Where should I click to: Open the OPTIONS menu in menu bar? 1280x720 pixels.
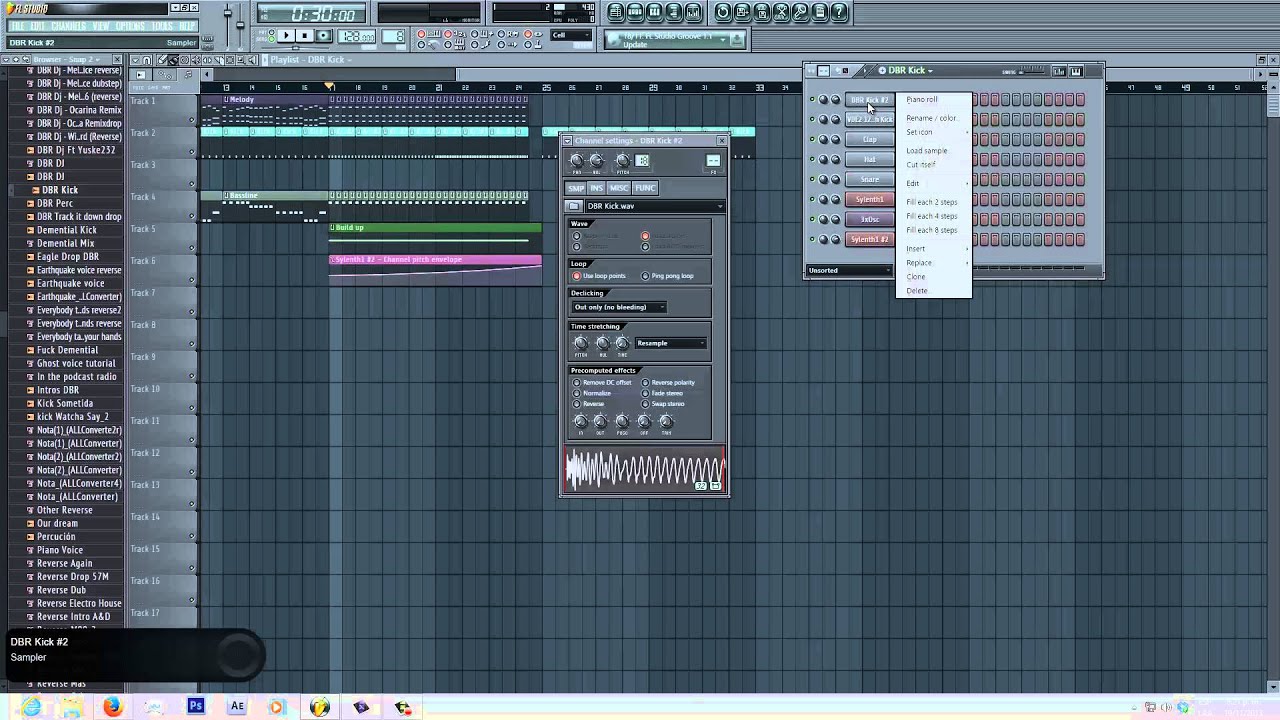(x=130, y=26)
